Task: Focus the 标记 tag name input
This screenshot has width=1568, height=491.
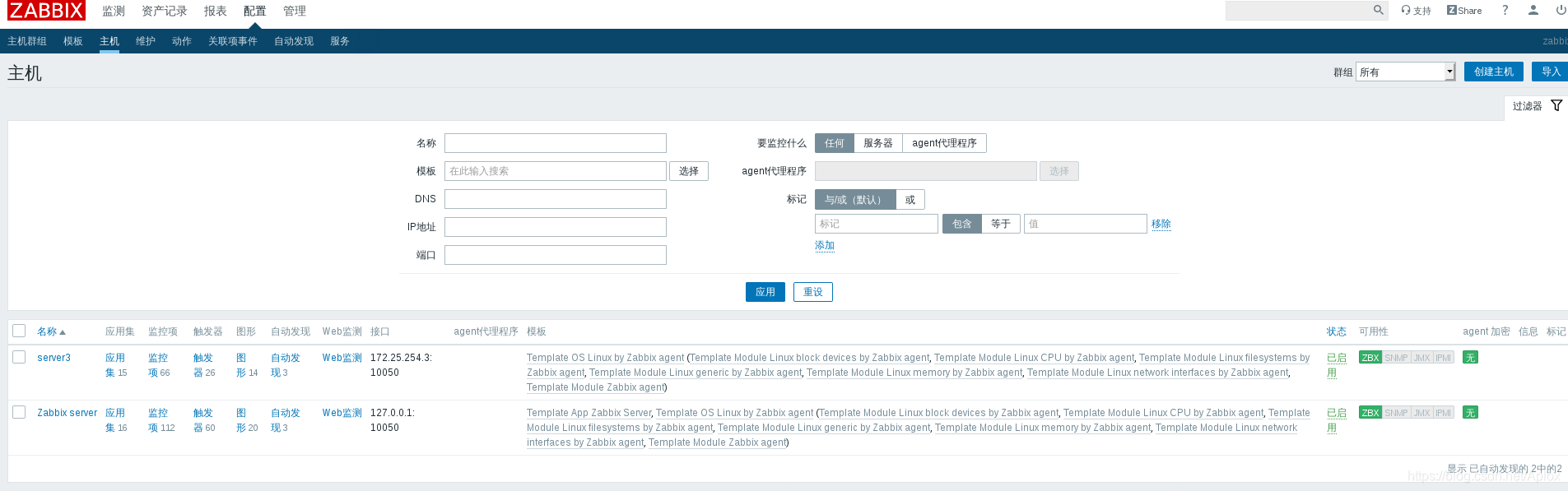Action: 877,224
